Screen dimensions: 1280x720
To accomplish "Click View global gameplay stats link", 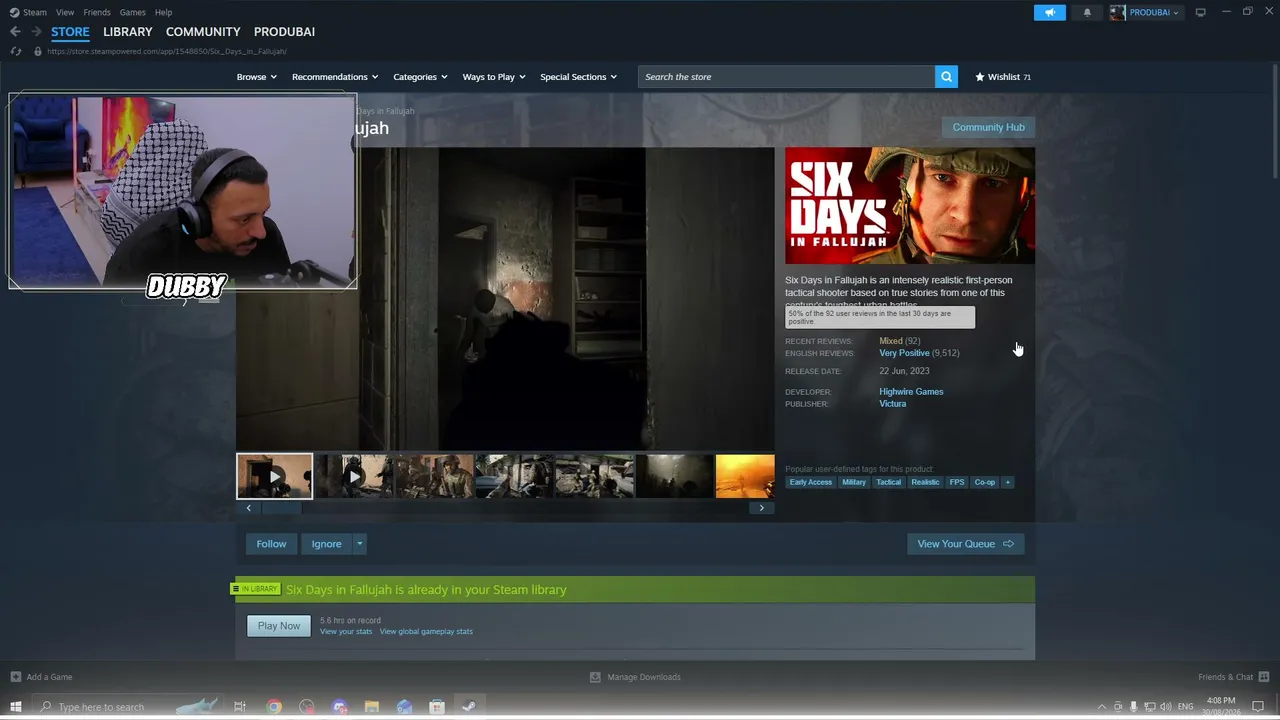I will click(x=426, y=632).
